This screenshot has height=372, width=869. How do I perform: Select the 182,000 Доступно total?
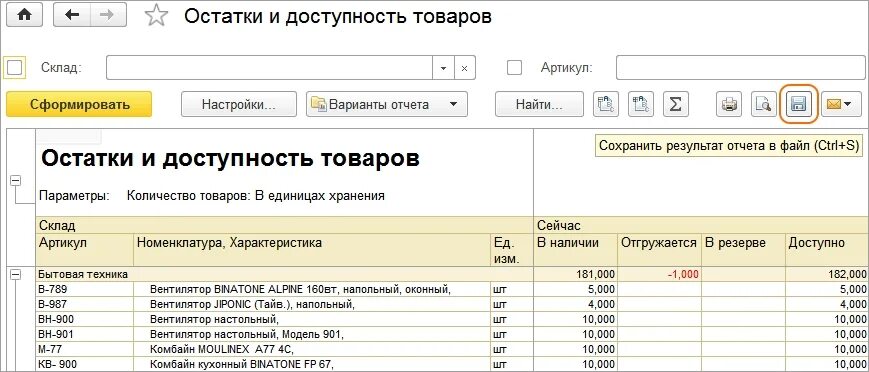827,274
